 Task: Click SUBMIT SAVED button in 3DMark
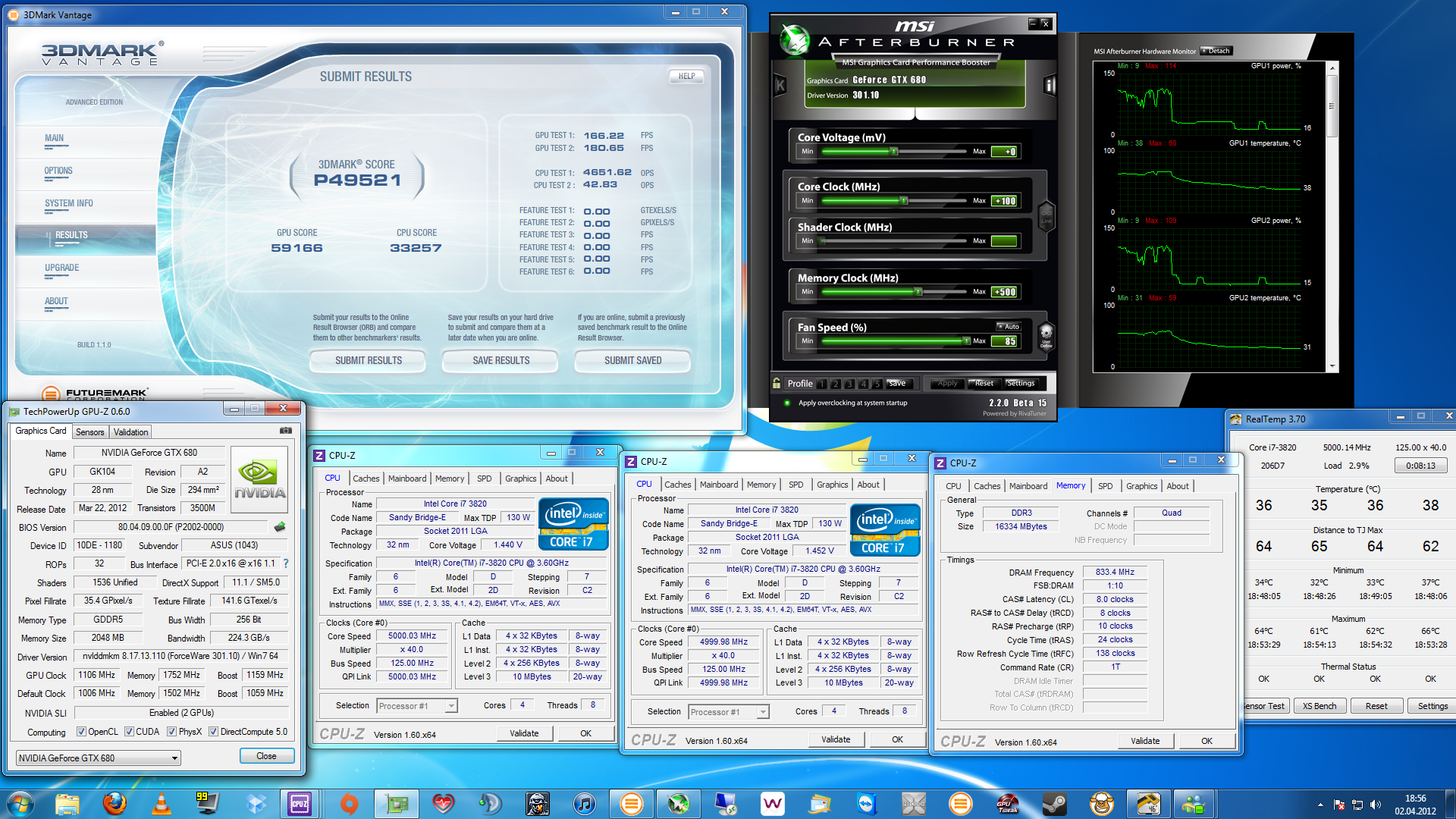[632, 361]
